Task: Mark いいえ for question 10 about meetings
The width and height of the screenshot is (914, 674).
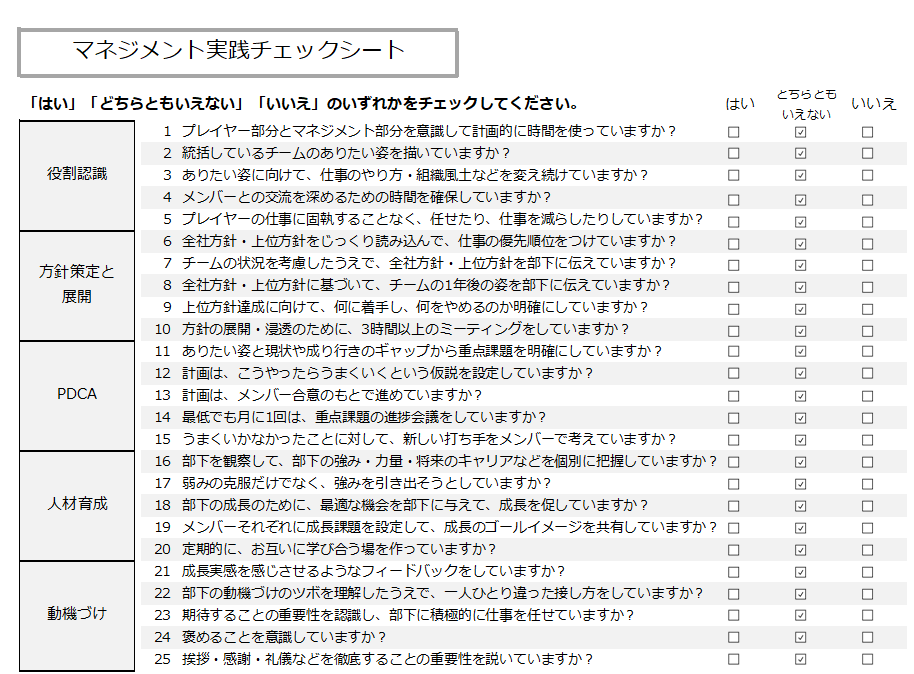Action: point(867,330)
